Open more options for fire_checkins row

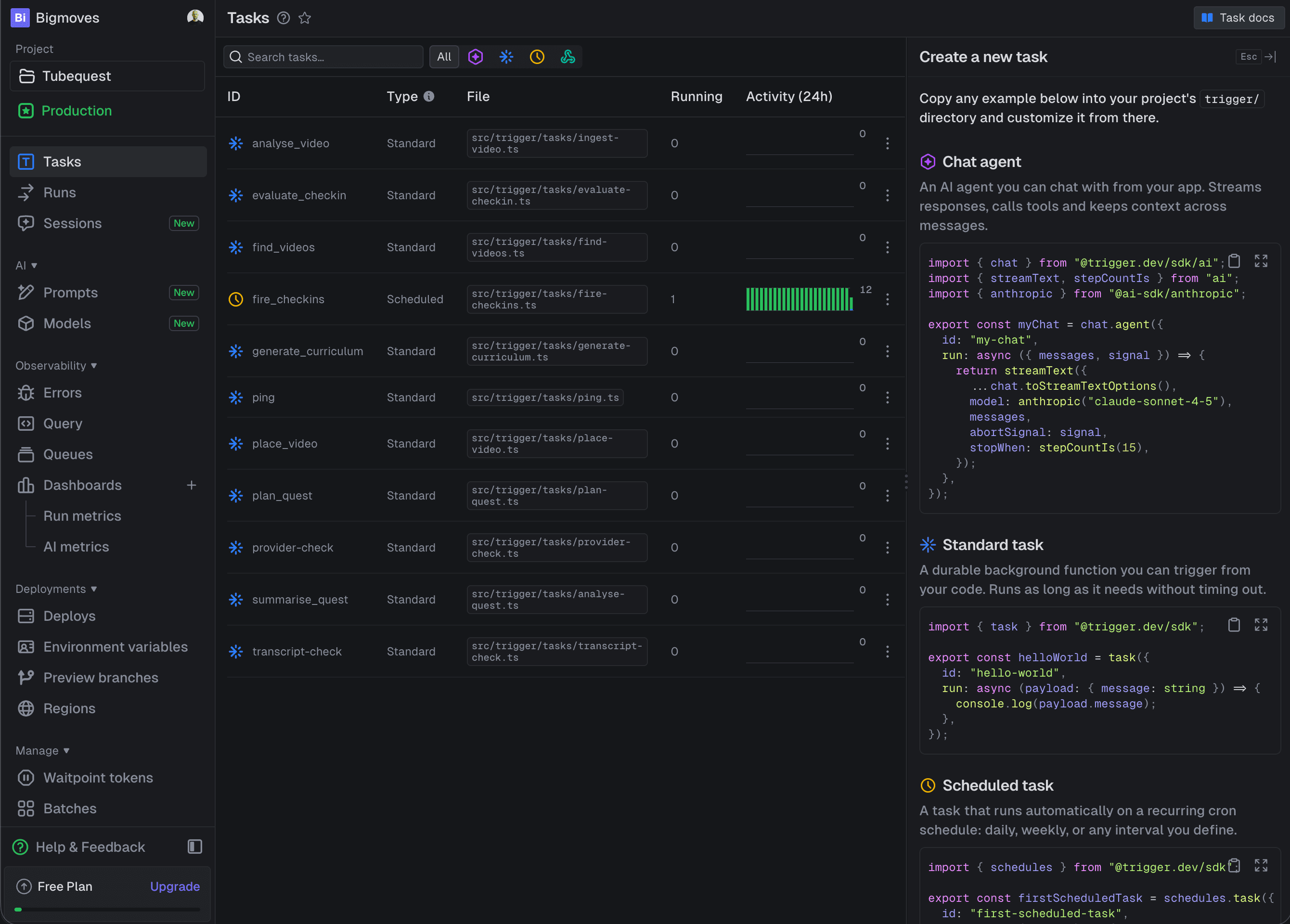point(887,299)
